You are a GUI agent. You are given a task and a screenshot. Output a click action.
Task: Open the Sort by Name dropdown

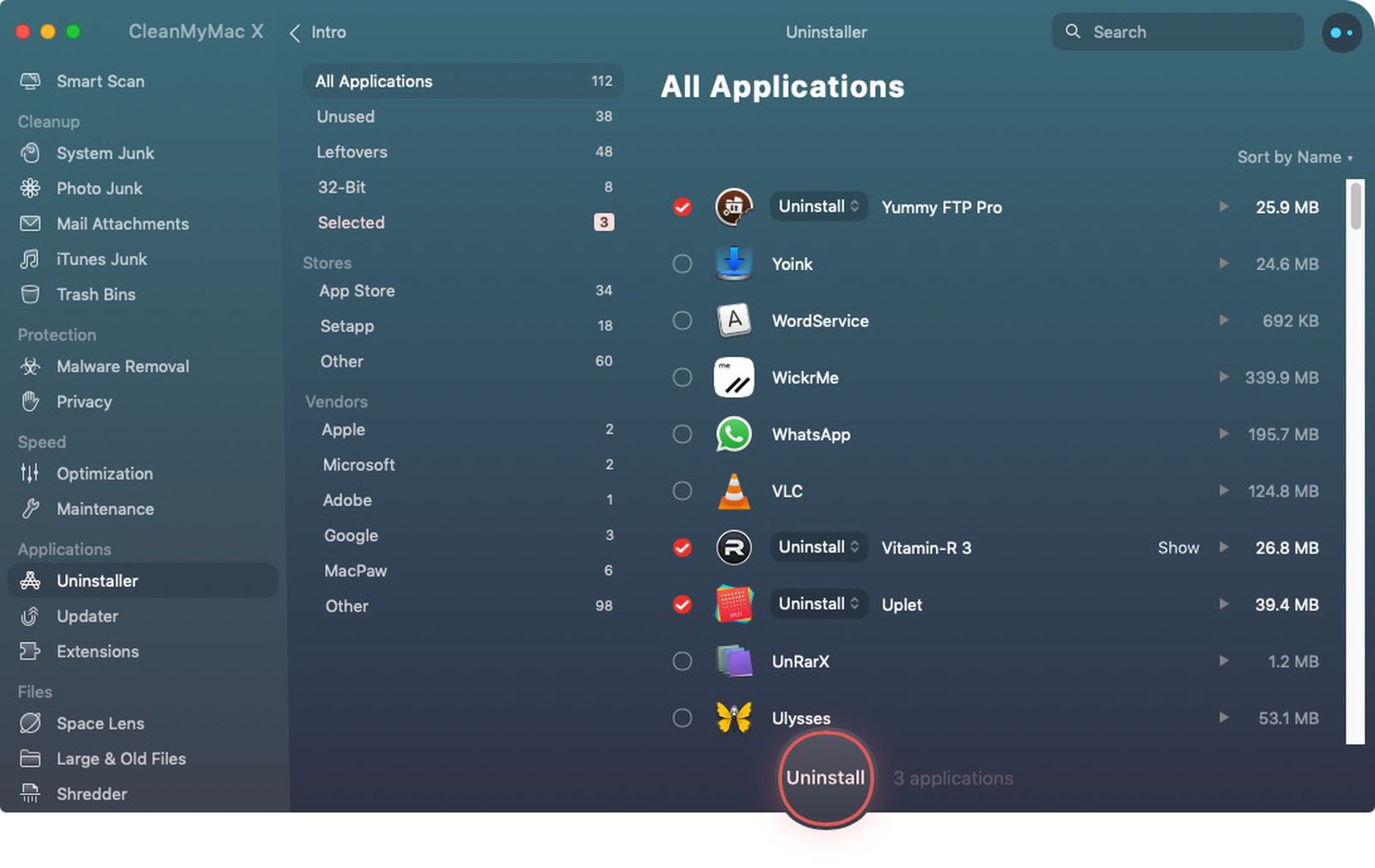[x=1294, y=157]
